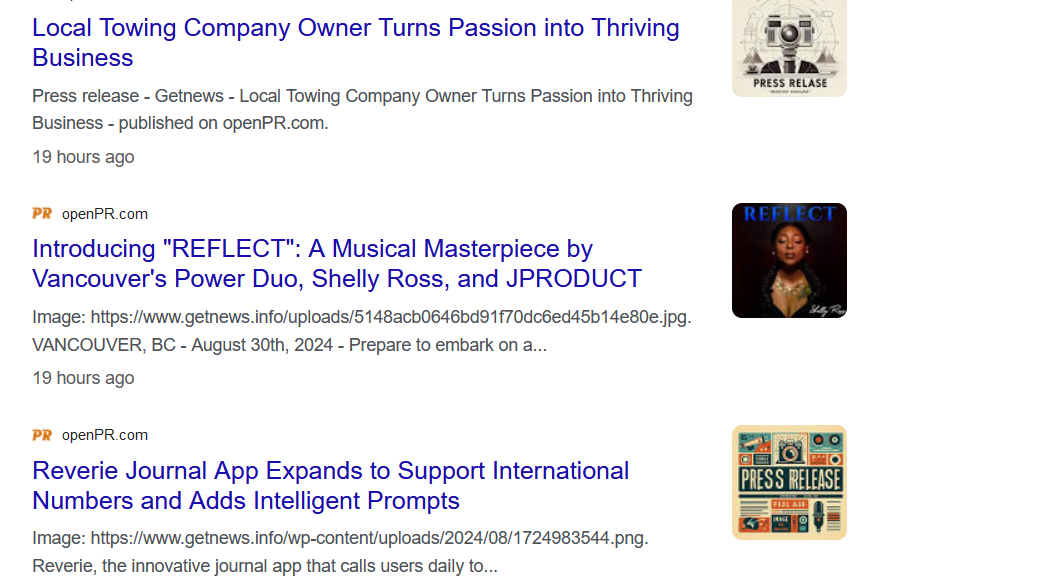Click "Numbers and Adds Intelligent Prompts" headline line
Screen dimensions: 1052x578
point(246,500)
